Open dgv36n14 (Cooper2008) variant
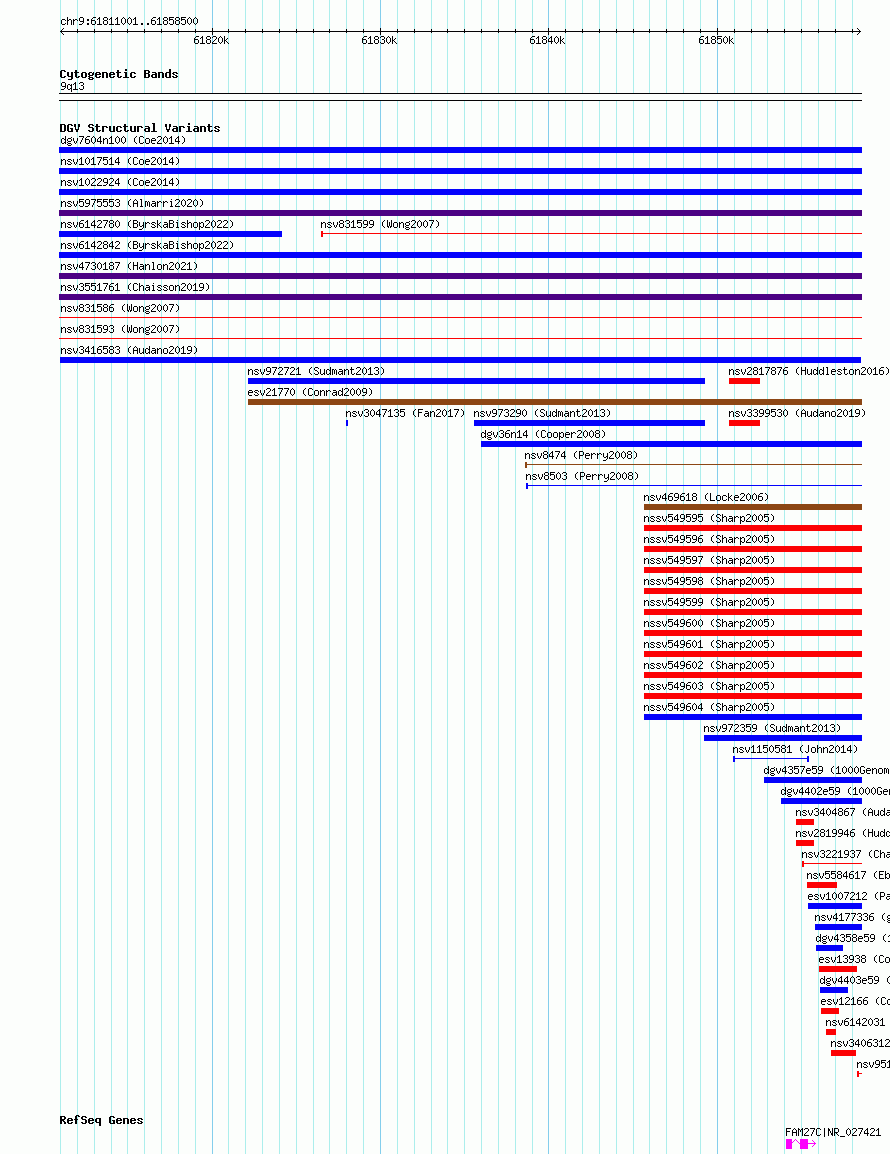The height and width of the screenshot is (1154, 890). (671, 444)
